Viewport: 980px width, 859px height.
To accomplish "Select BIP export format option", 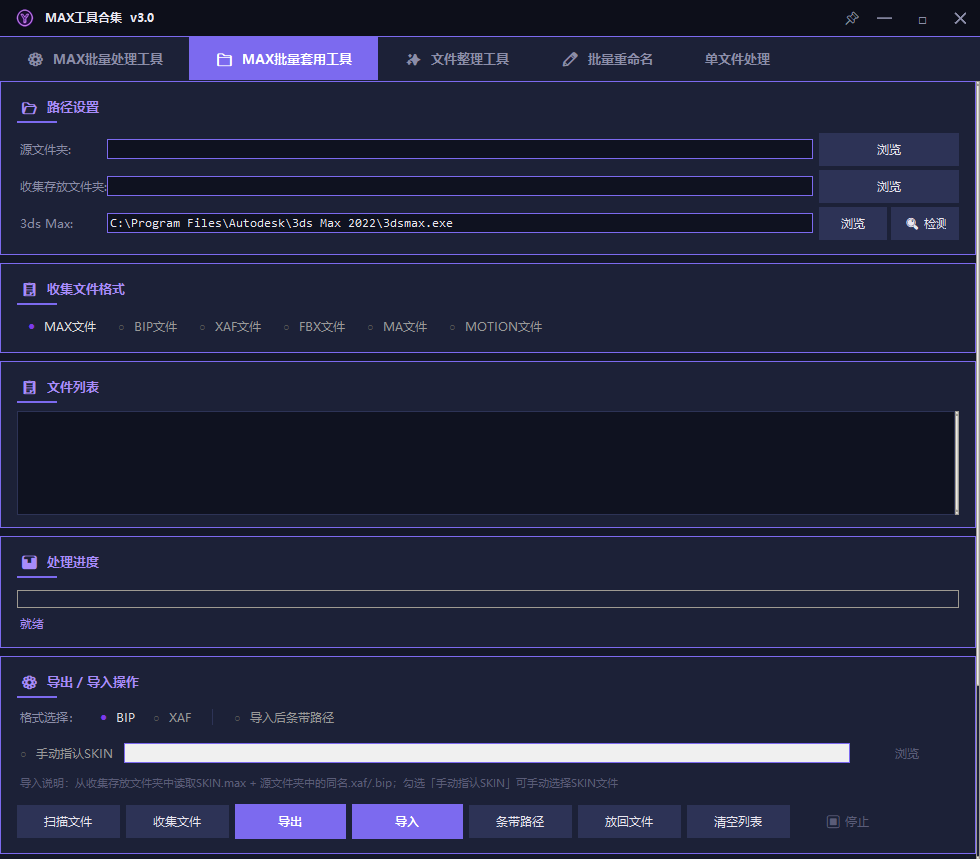I will pyautogui.click(x=118, y=718).
